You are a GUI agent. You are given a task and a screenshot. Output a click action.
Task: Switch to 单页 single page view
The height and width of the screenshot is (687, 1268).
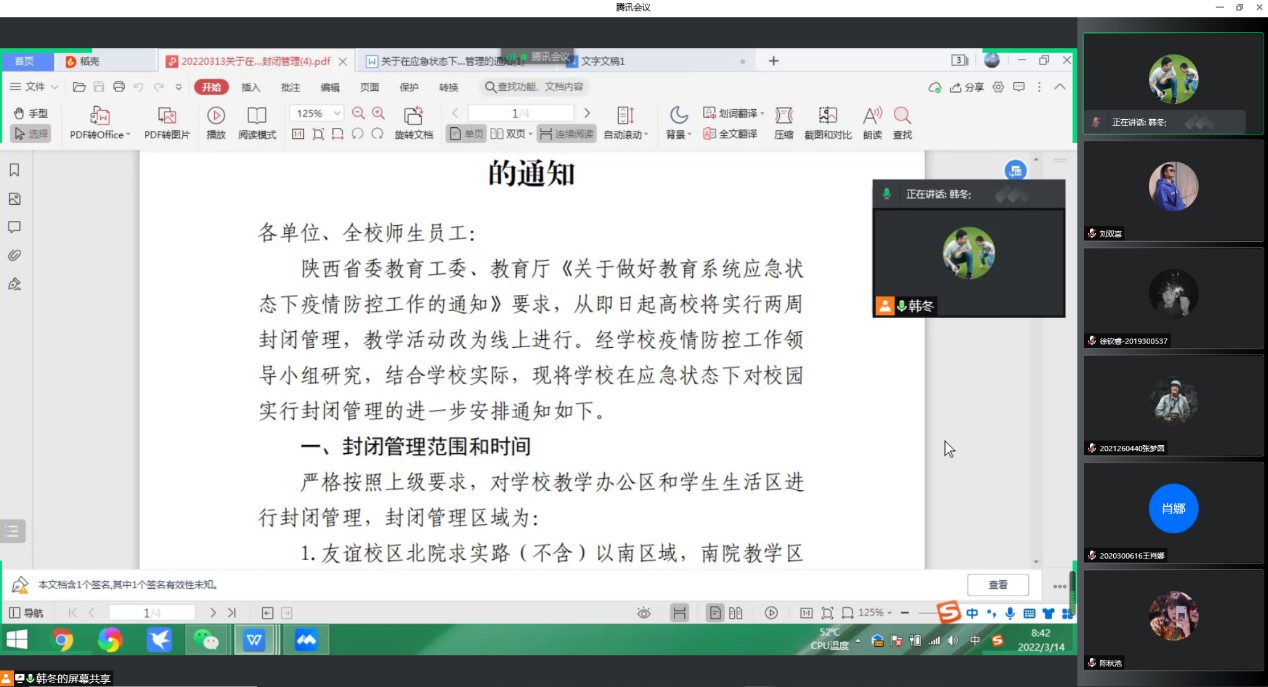(466, 133)
